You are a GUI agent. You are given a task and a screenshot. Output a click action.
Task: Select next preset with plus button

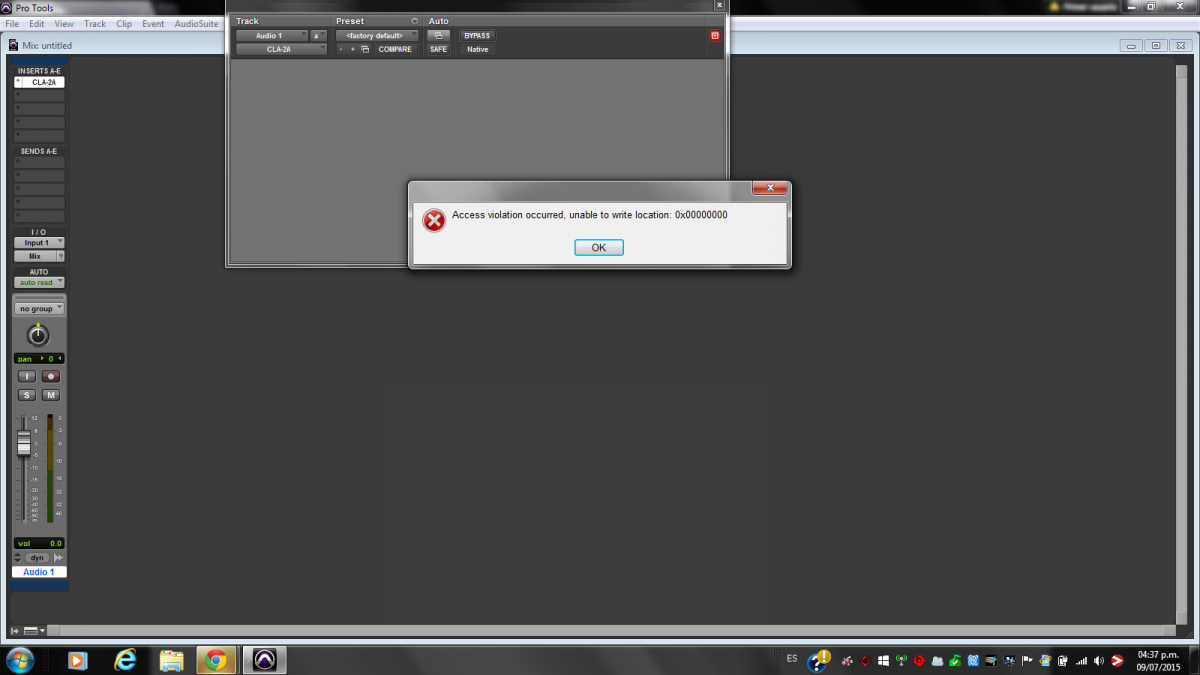353,49
